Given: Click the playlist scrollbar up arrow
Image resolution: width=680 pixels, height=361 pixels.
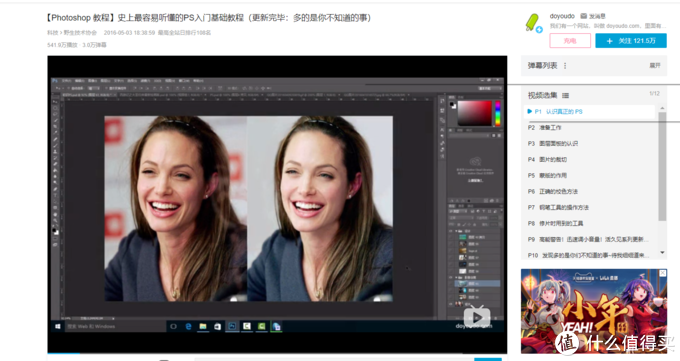Looking at the screenshot, I should pos(662,108).
